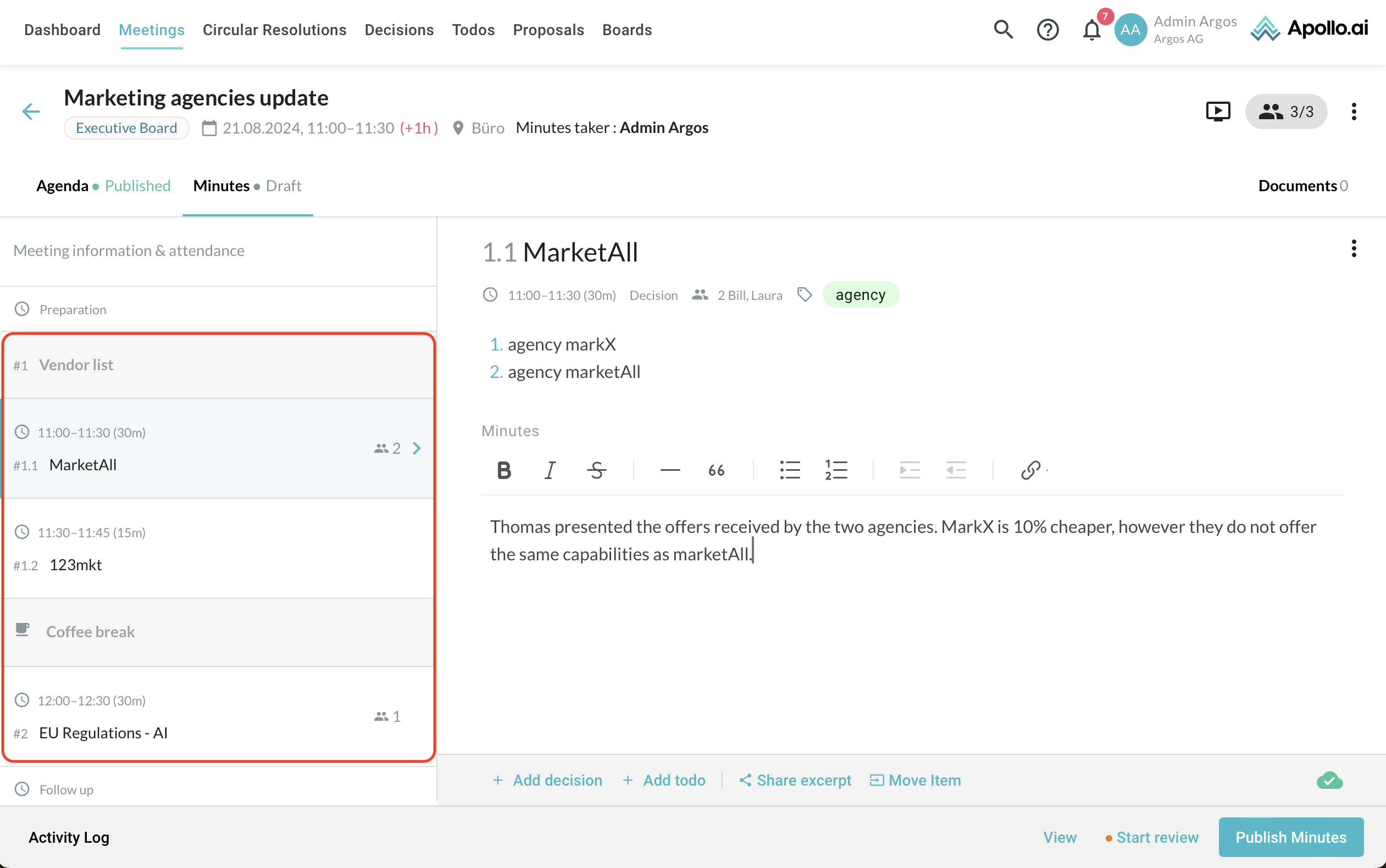Apply italic formatting to text
Image resolution: width=1386 pixels, height=868 pixels.
point(550,470)
